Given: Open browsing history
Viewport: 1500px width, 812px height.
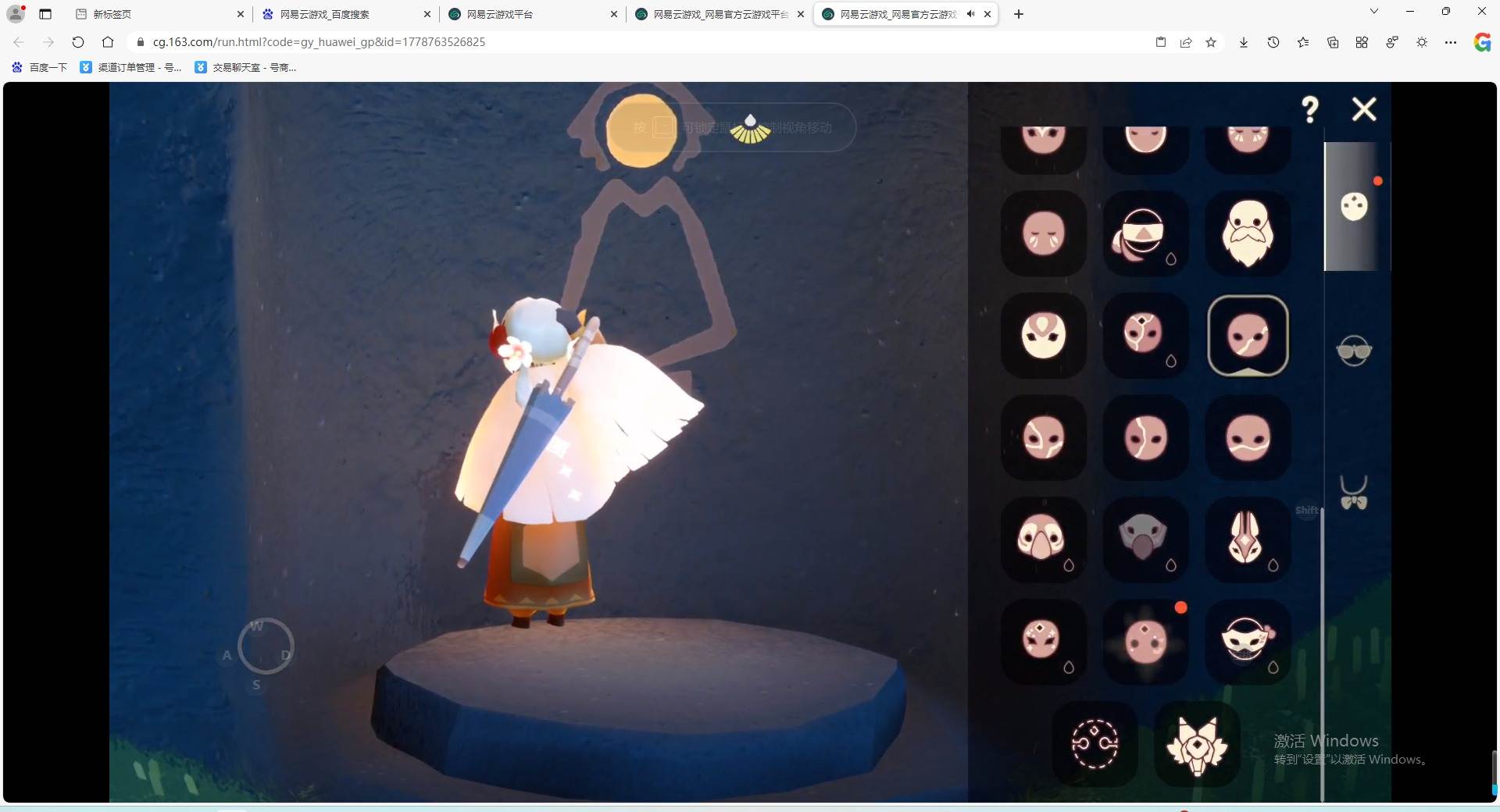Looking at the screenshot, I should tap(1273, 42).
